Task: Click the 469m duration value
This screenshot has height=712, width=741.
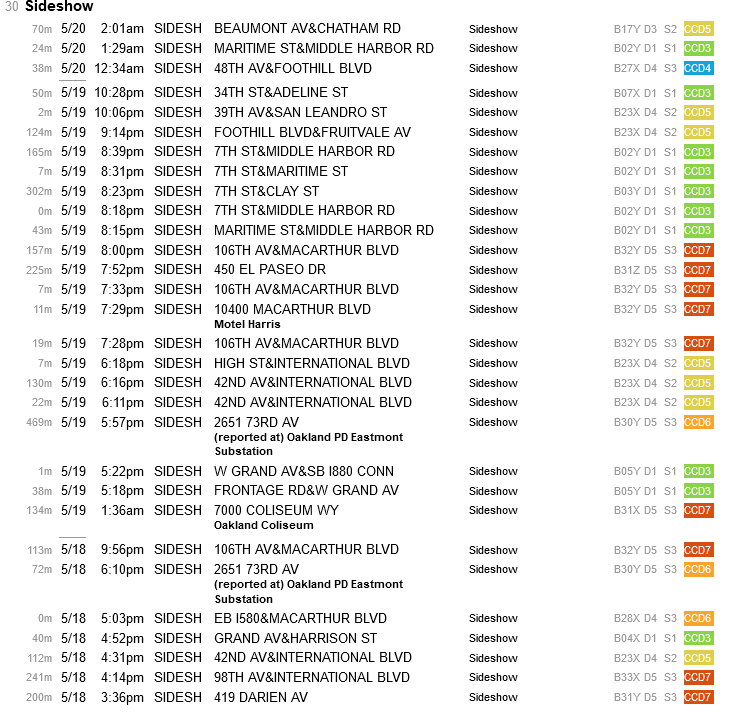Action: point(39,422)
